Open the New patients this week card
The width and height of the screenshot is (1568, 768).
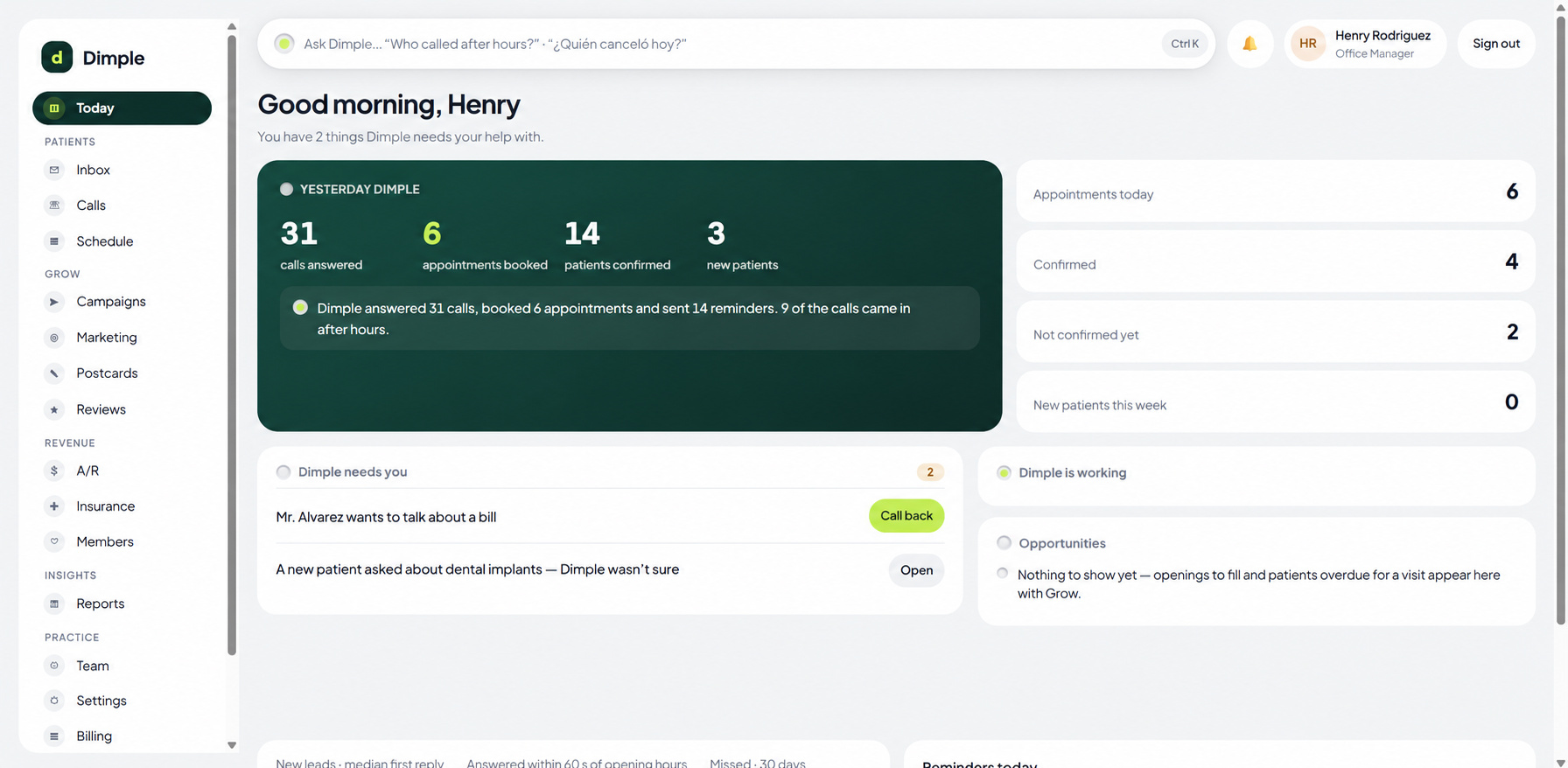(1276, 401)
